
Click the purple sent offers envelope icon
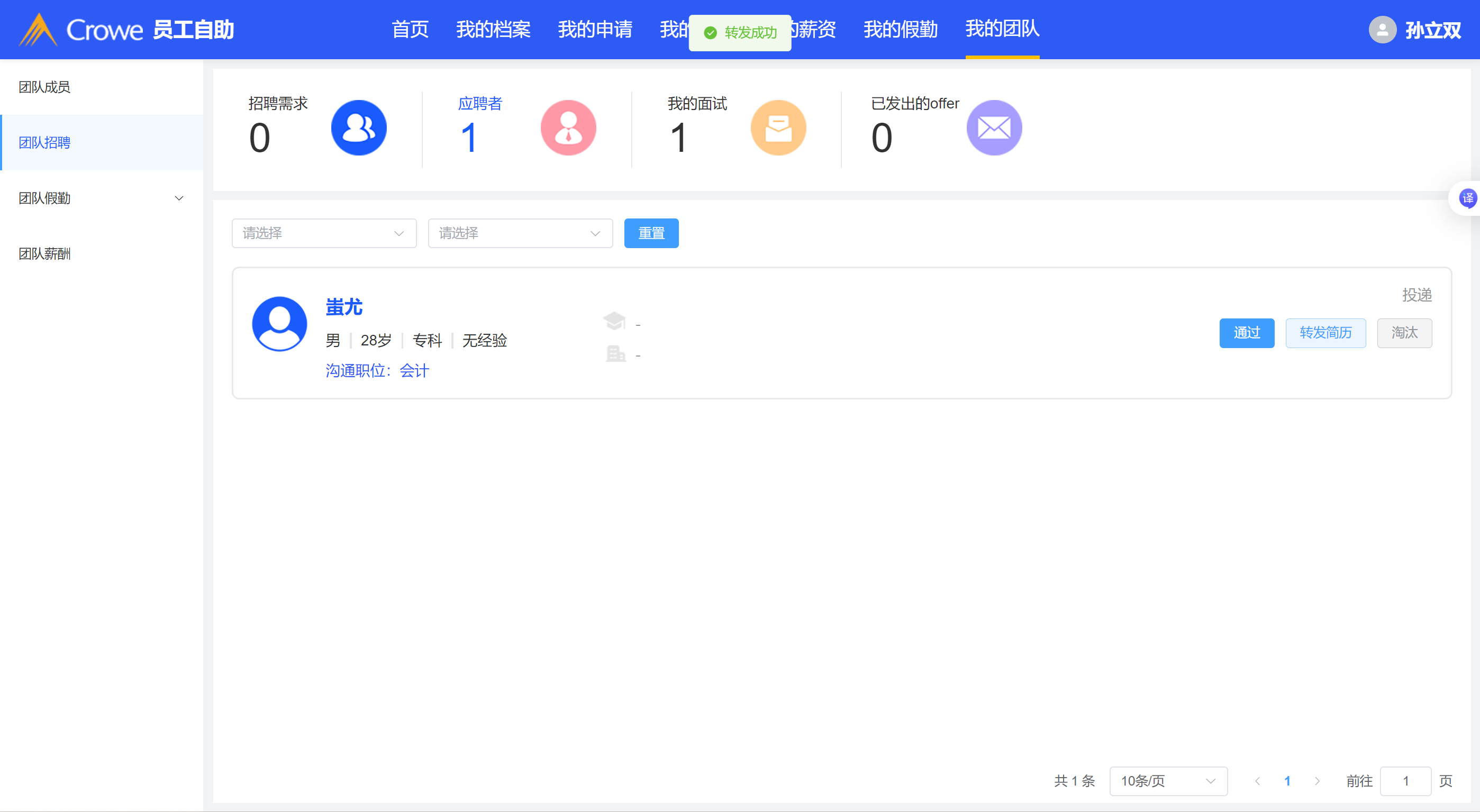(994, 127)
